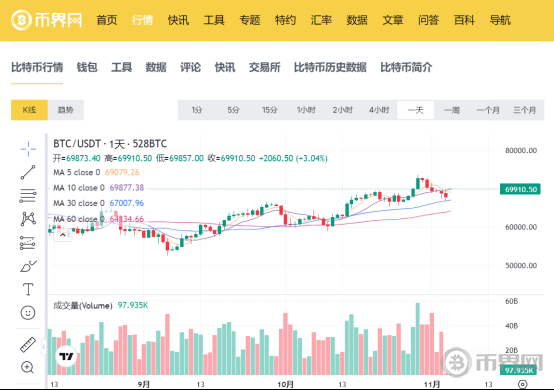Click the 币界网 logo link
The width and height of the screenshot is (554, 390).
pos(46,20)
